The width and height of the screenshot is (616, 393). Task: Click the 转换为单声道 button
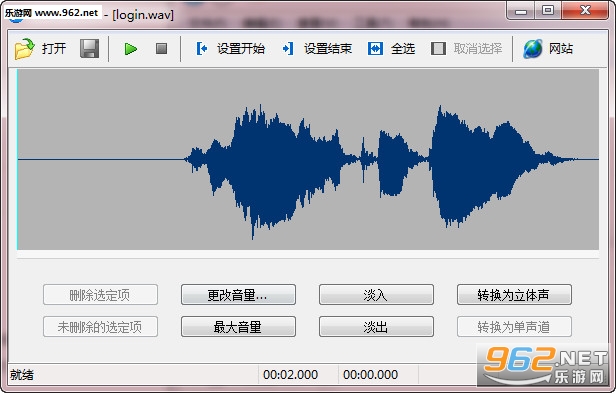514,327
